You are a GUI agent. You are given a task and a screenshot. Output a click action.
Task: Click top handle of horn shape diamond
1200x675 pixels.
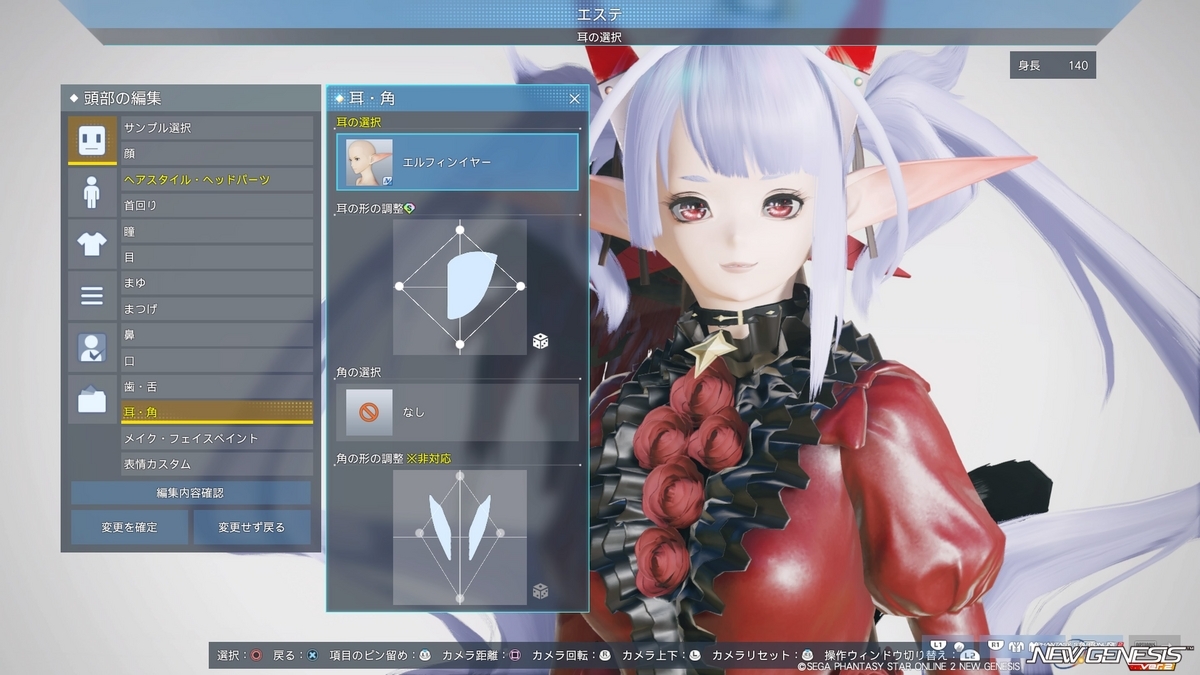click(460, 477)
